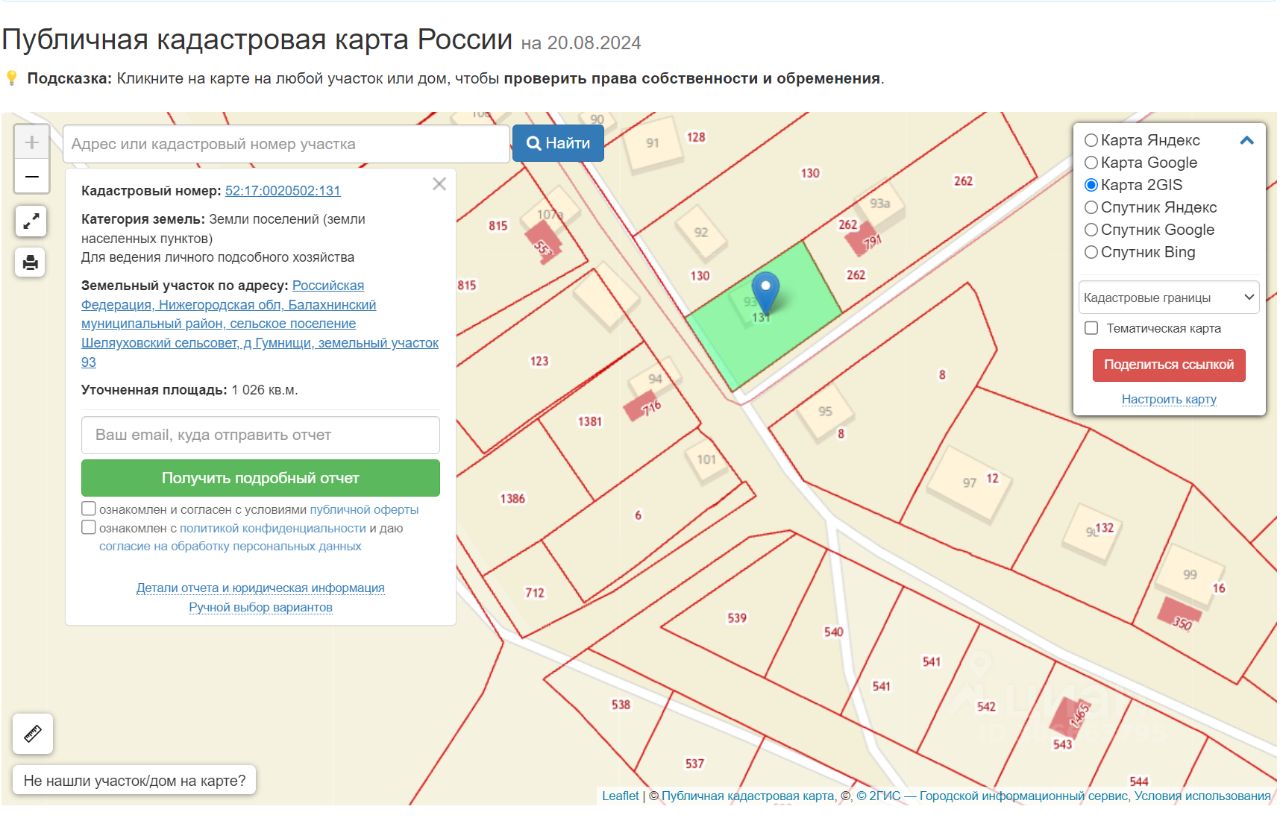Select Спутник Bing radio option

pos(1091,252)
